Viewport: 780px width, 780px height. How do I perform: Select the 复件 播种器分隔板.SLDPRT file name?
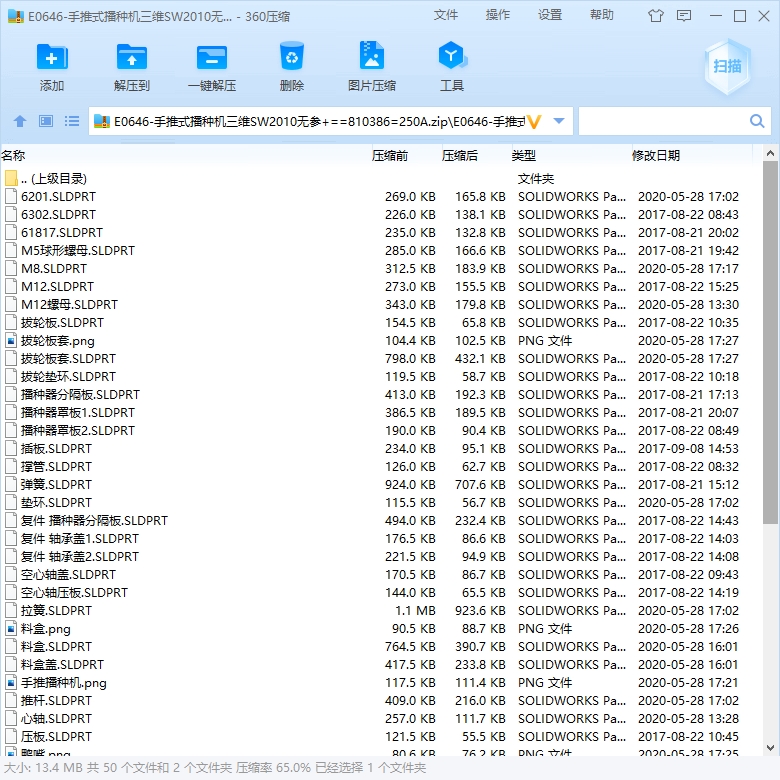click(94, 521)
